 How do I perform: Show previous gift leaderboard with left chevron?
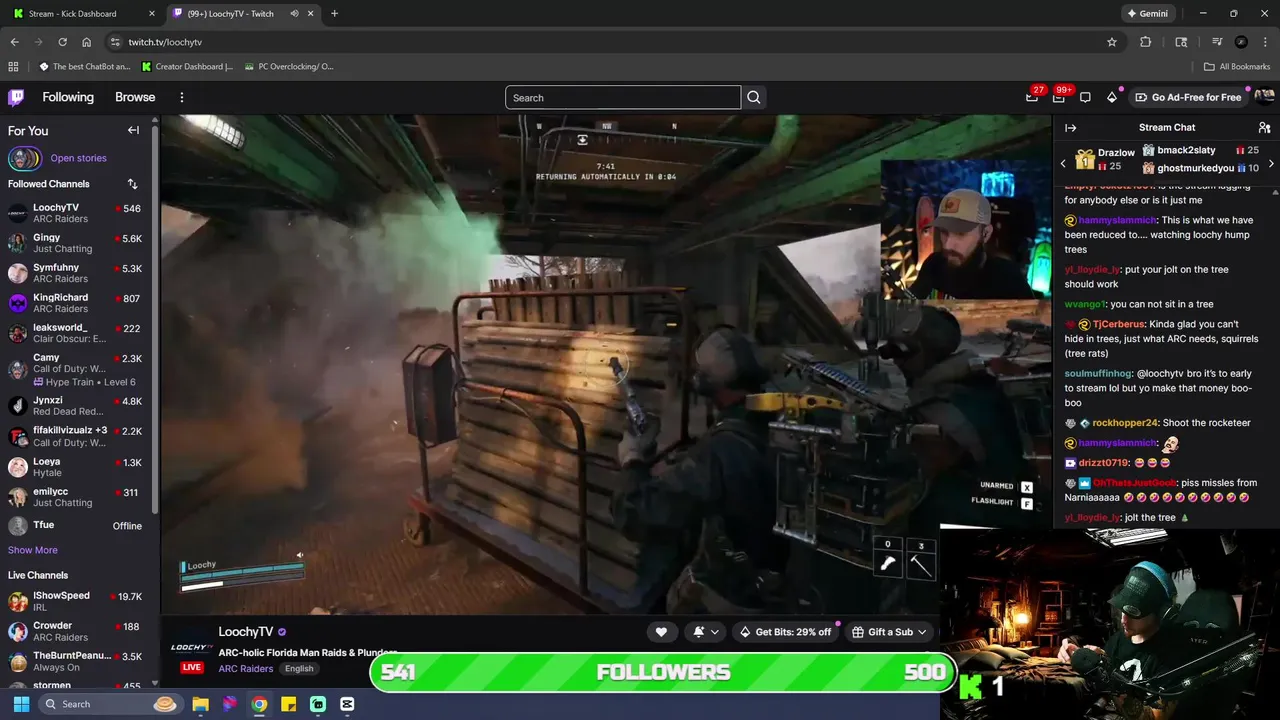[x=1063, y=163]
